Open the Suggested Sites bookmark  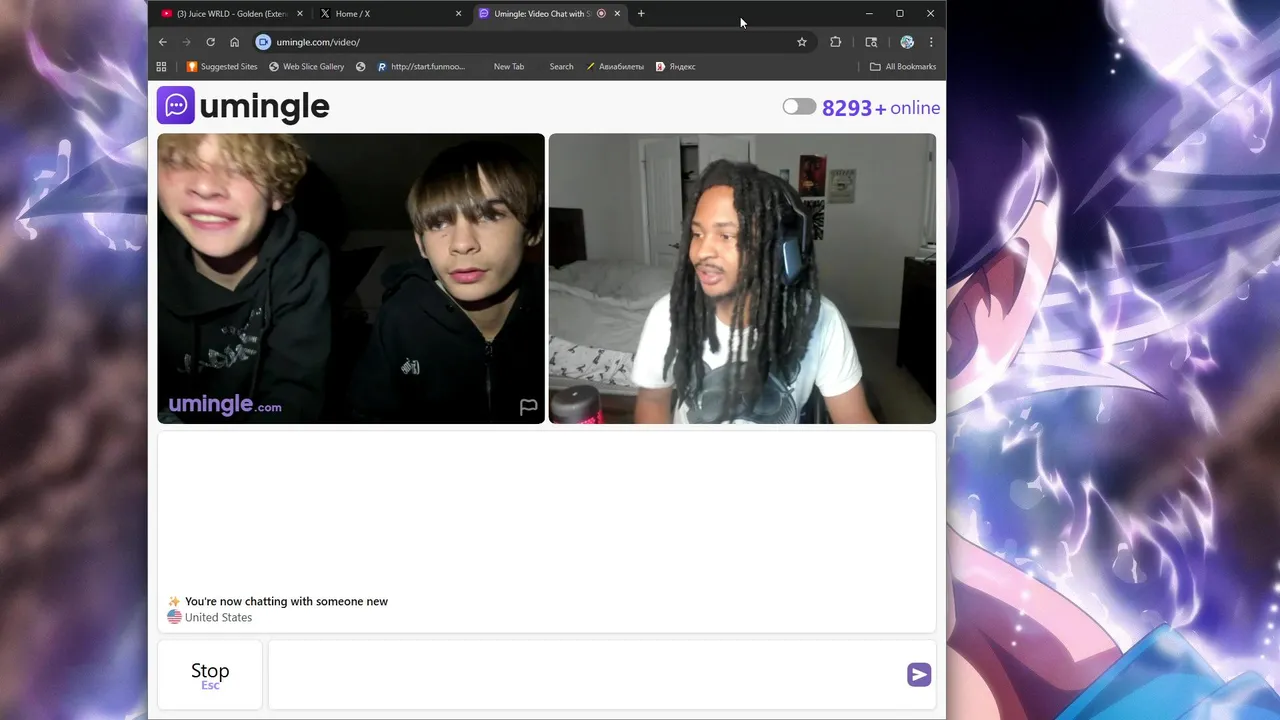(222, 67)
